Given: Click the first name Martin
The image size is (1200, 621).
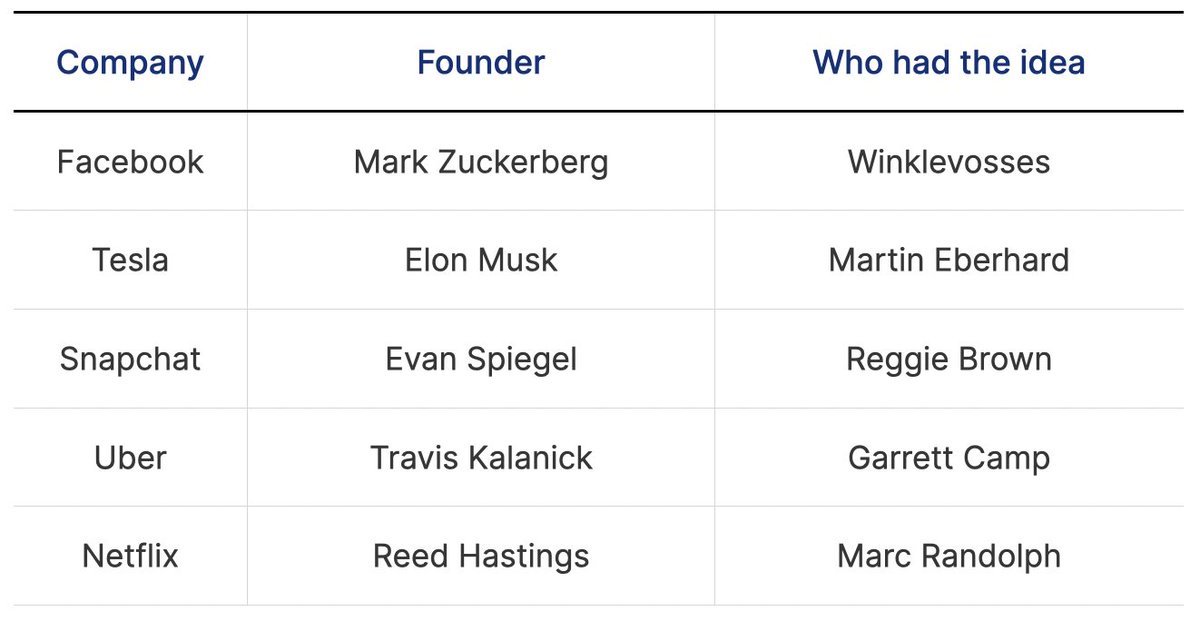Looking at the screenshot, I should pyautogui.click(x=876, y=260).
